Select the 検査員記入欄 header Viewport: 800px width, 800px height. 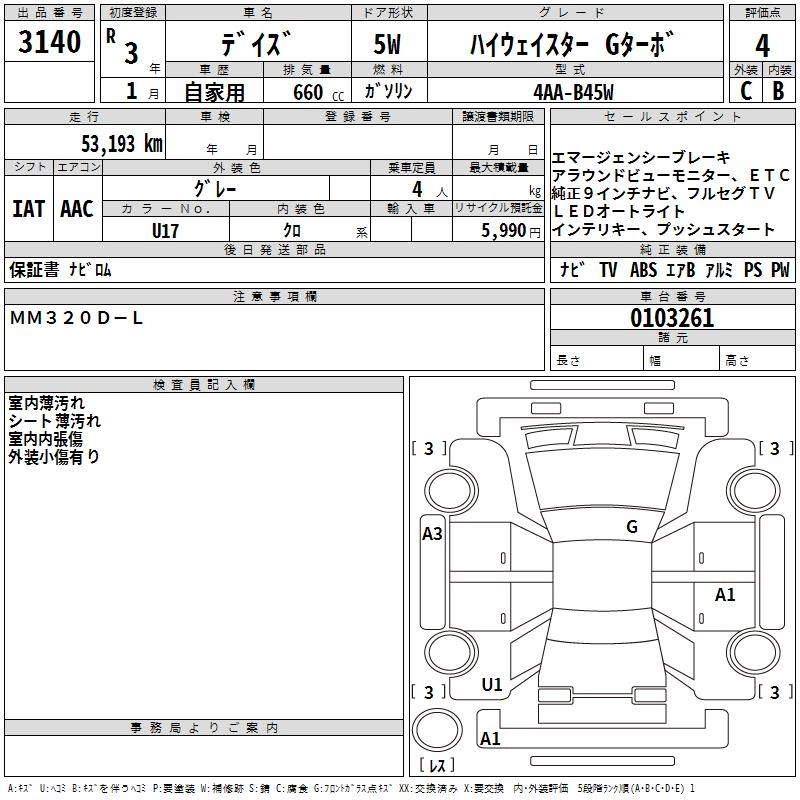tap(204, 385)
